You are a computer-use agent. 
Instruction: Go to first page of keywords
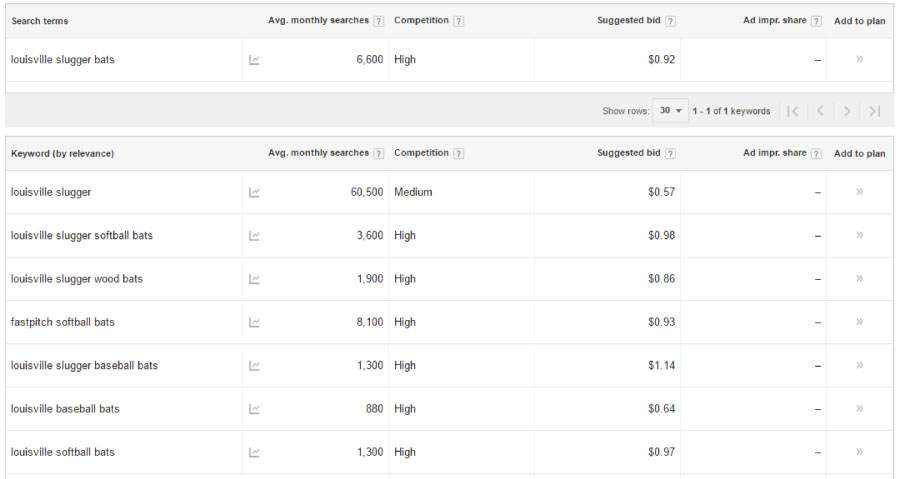pos(793,111)
